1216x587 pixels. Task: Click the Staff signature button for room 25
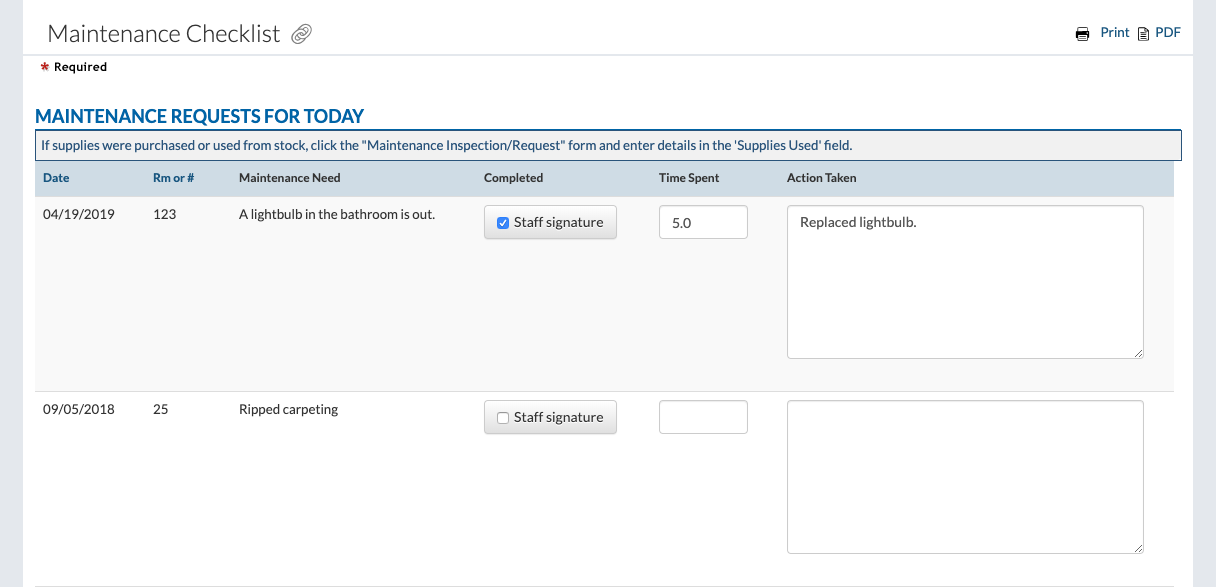point(550,417)
